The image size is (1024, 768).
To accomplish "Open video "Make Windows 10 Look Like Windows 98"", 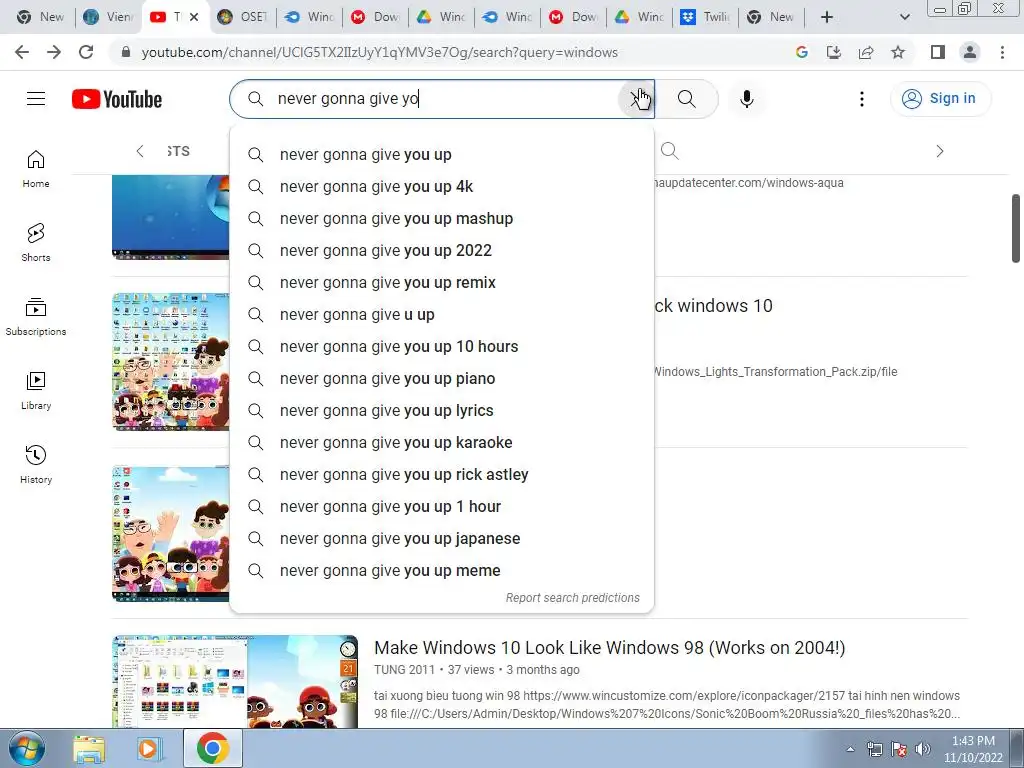I will (609, 648).
